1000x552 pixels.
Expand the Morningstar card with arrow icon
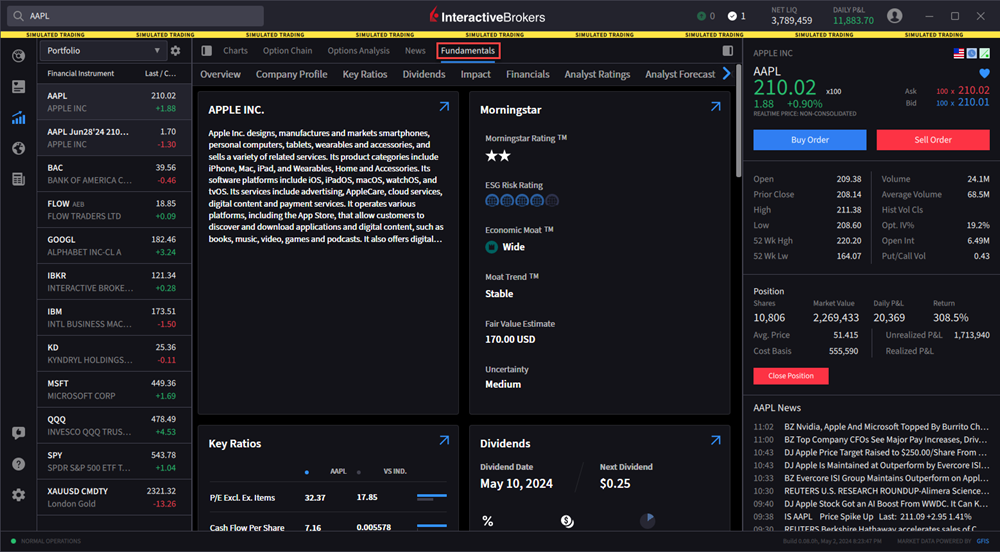coord(716,107)
